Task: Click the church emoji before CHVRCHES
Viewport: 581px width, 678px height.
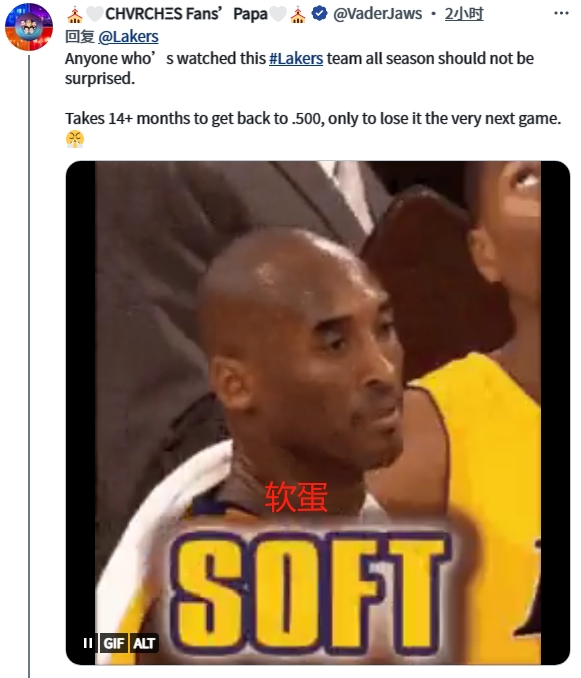Action: click(x=75, y=15)
